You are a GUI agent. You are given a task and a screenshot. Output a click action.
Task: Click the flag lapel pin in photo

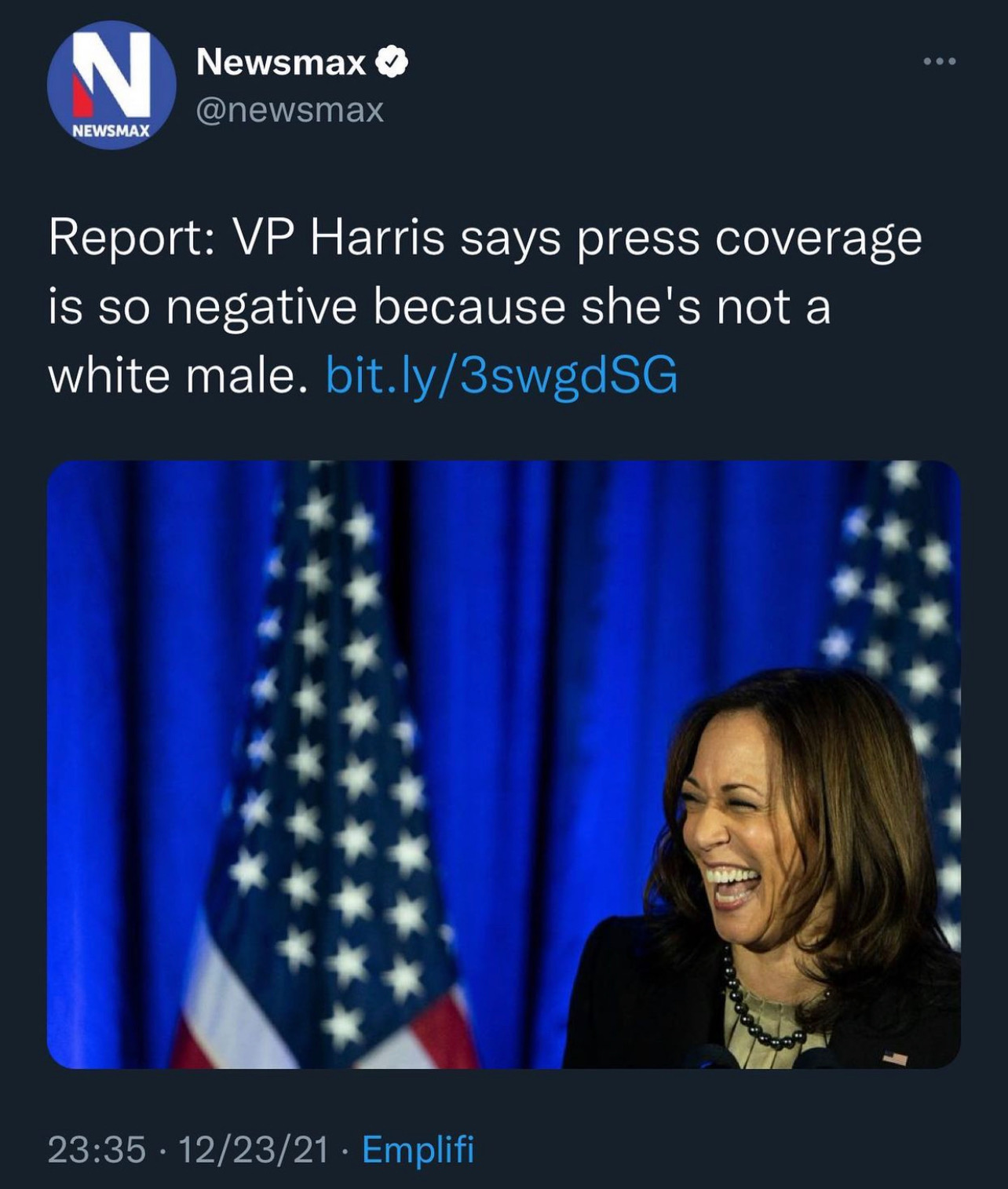(x=896, y=1057)
